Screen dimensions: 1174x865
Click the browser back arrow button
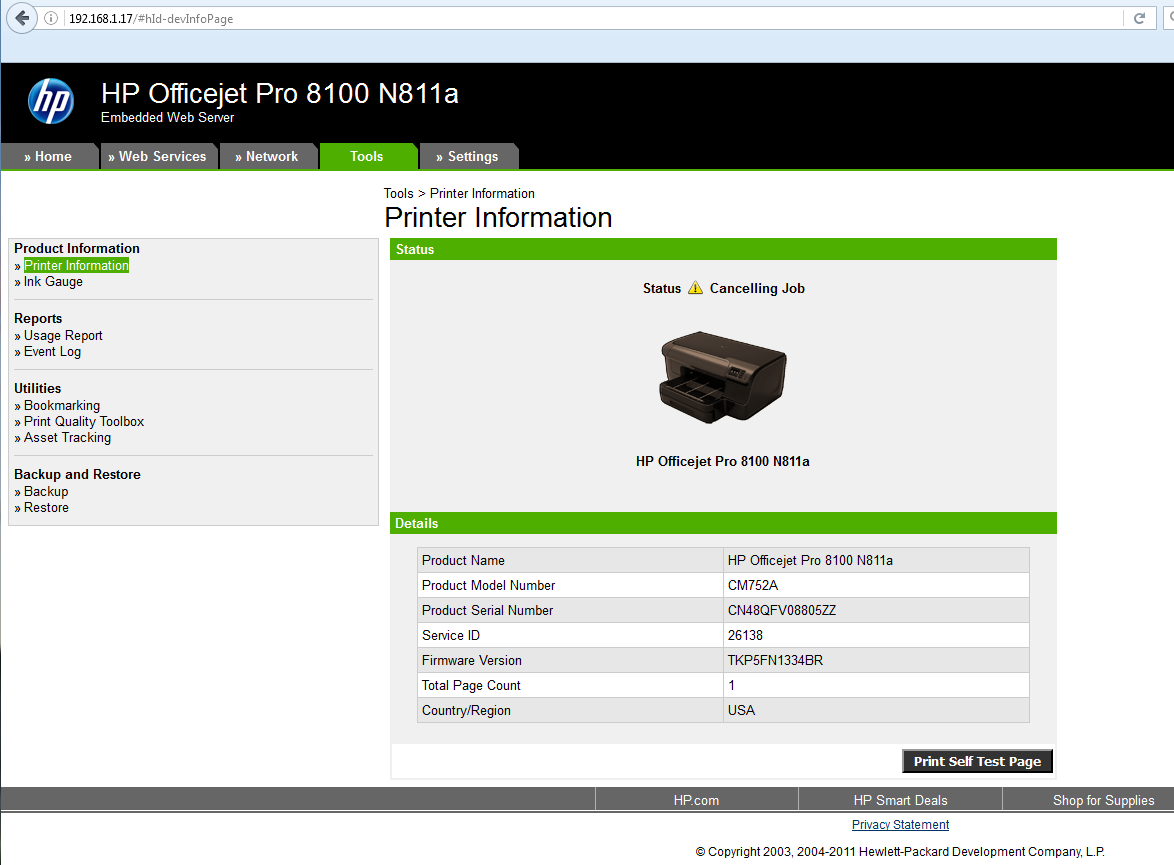(22, 18)
